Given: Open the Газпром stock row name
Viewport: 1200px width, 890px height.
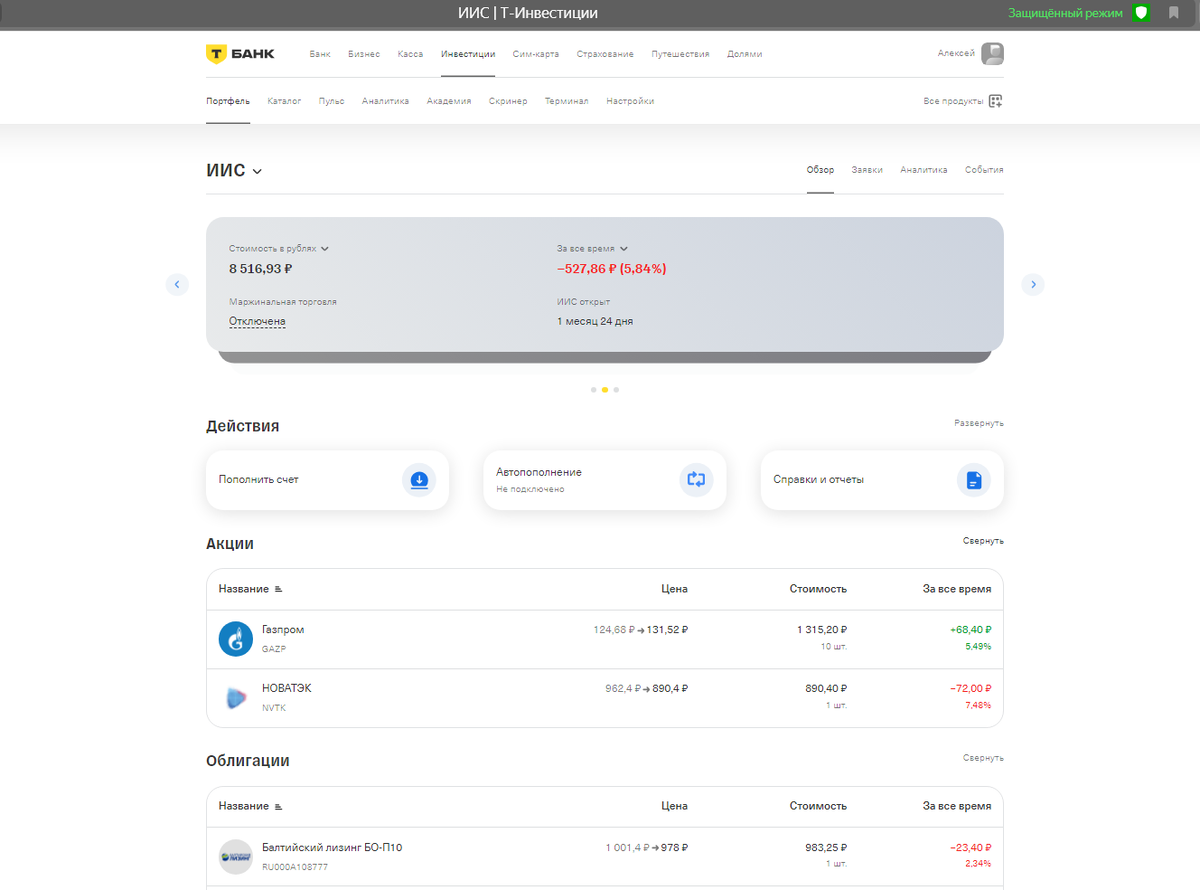Looking at the screenshot, I should click(x=283, y=630).
